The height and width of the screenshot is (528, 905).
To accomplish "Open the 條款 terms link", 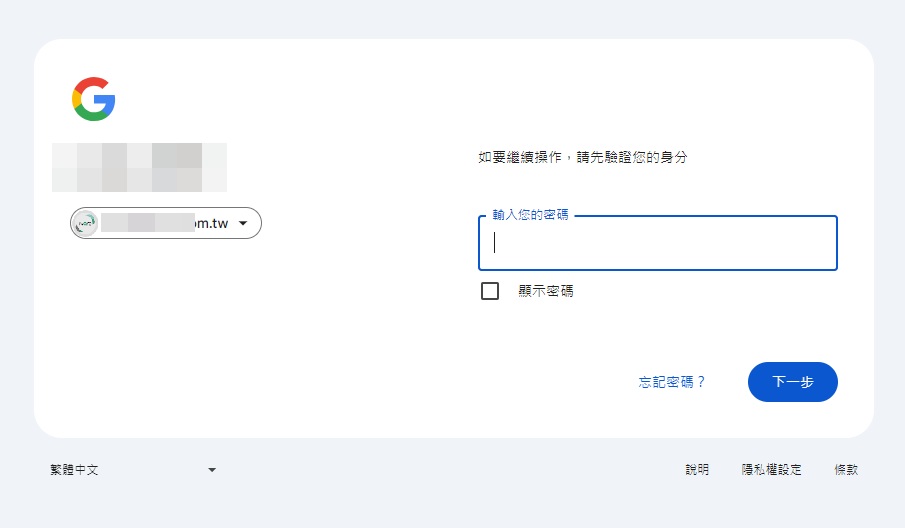I will click(x=846, y=470).
